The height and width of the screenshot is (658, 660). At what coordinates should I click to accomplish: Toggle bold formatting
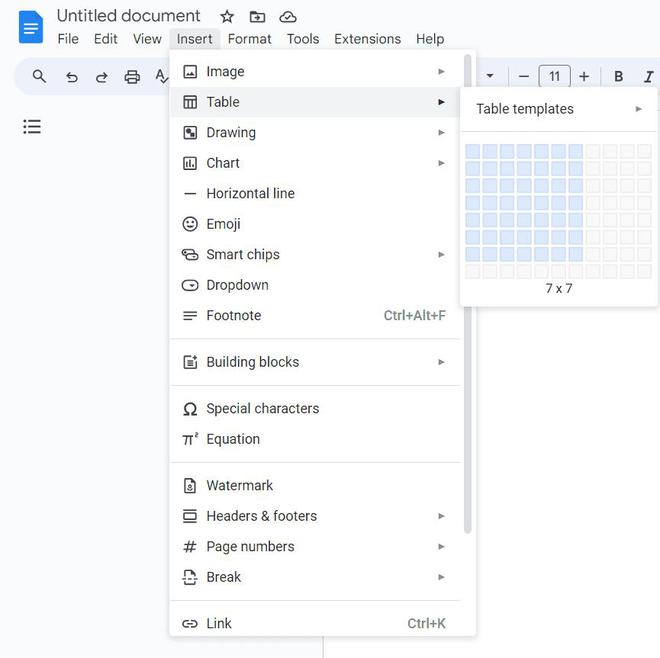click(618, 77)
